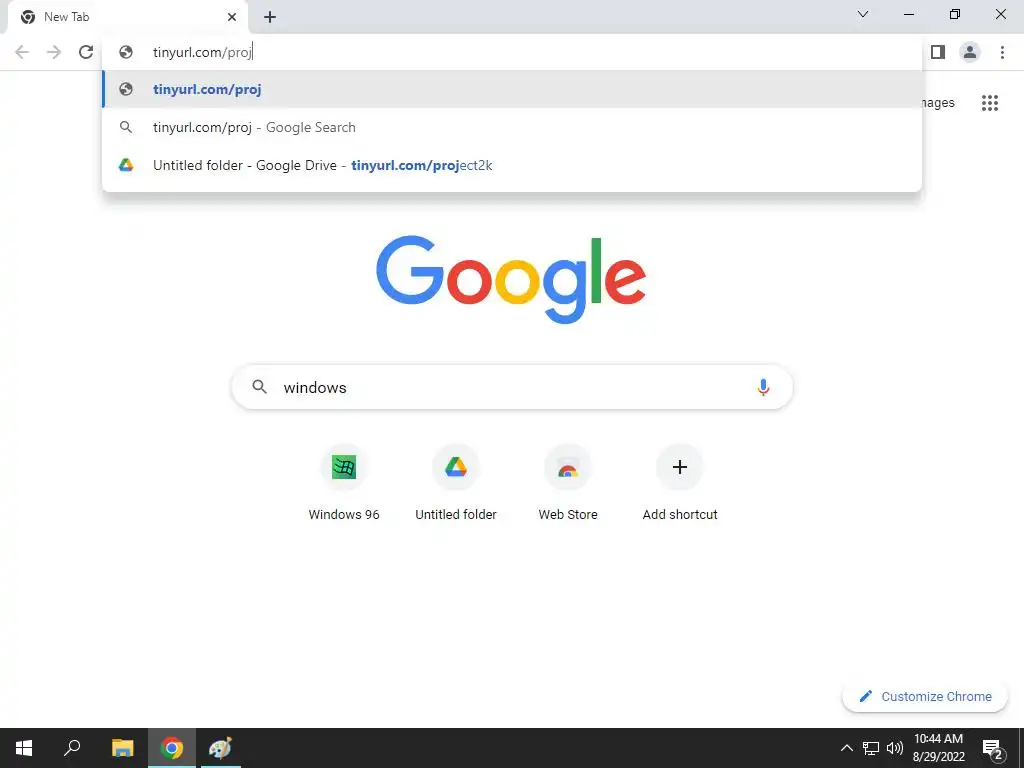Image resolution: width=1024 pixels, height=768 pixels.
Task: Start voice search with the microphone
Action: click(x=763, y=387)
